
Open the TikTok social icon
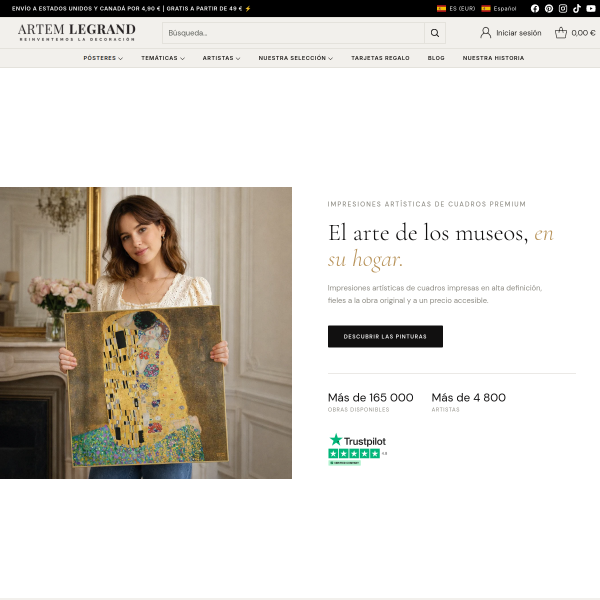tap(577, 8)
